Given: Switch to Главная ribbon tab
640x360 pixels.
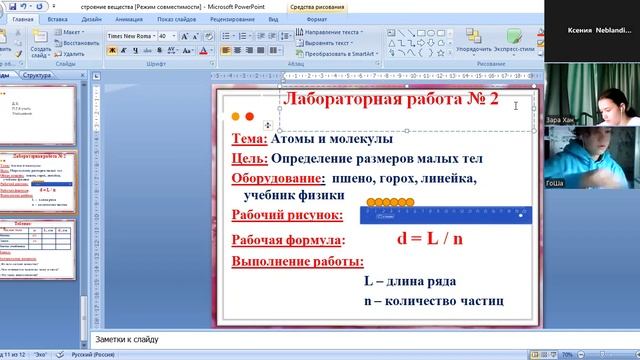Looking at the screenshot, I should point(23,19).
